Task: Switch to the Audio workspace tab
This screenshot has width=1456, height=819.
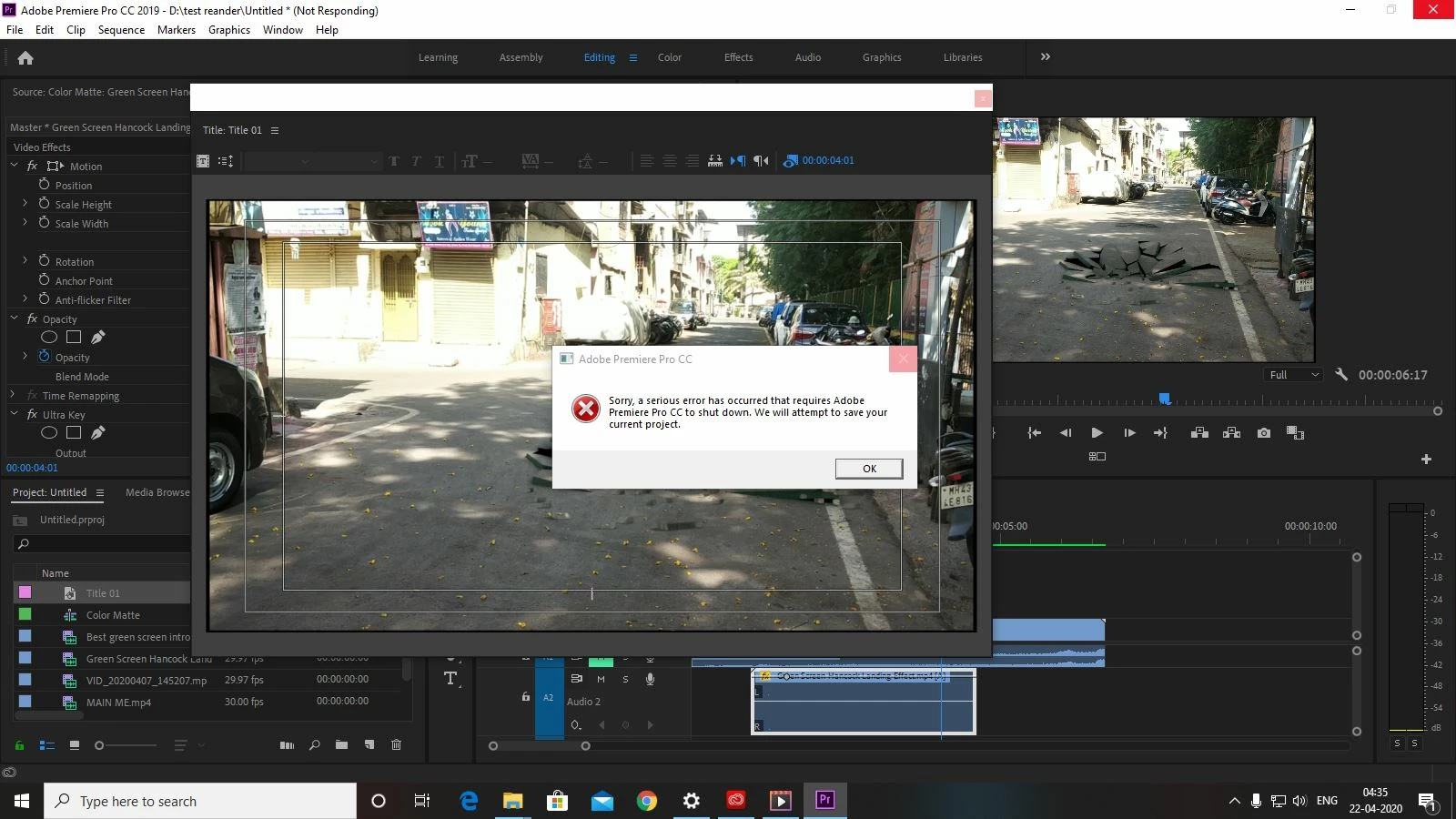Action: (808, 57)
